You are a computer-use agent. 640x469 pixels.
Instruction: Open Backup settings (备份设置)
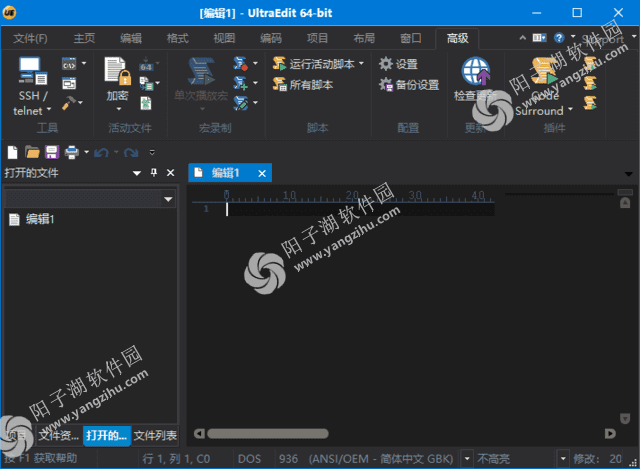point(409,84)
